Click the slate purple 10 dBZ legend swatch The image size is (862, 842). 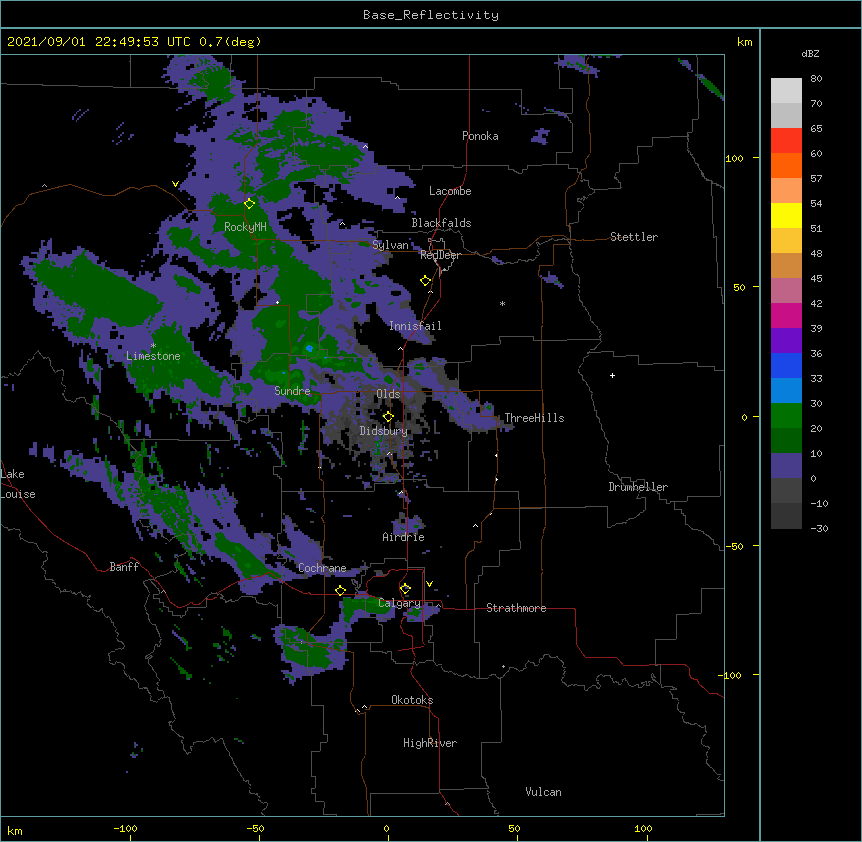(786, 466)
